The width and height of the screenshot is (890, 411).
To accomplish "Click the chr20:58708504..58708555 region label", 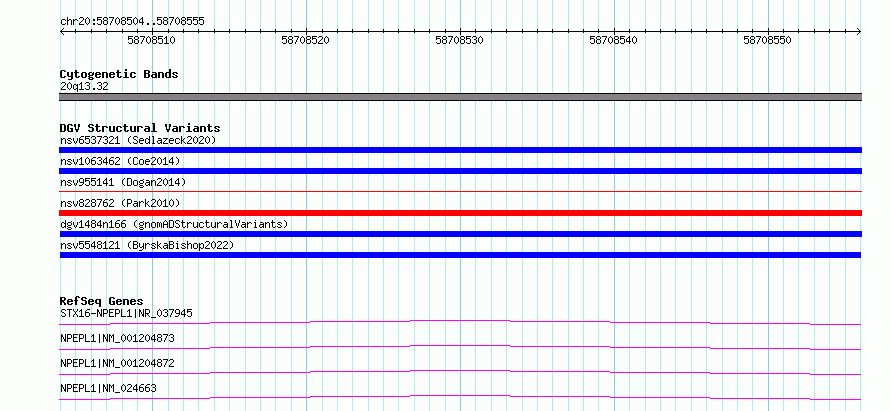I will tap(132, 22).
